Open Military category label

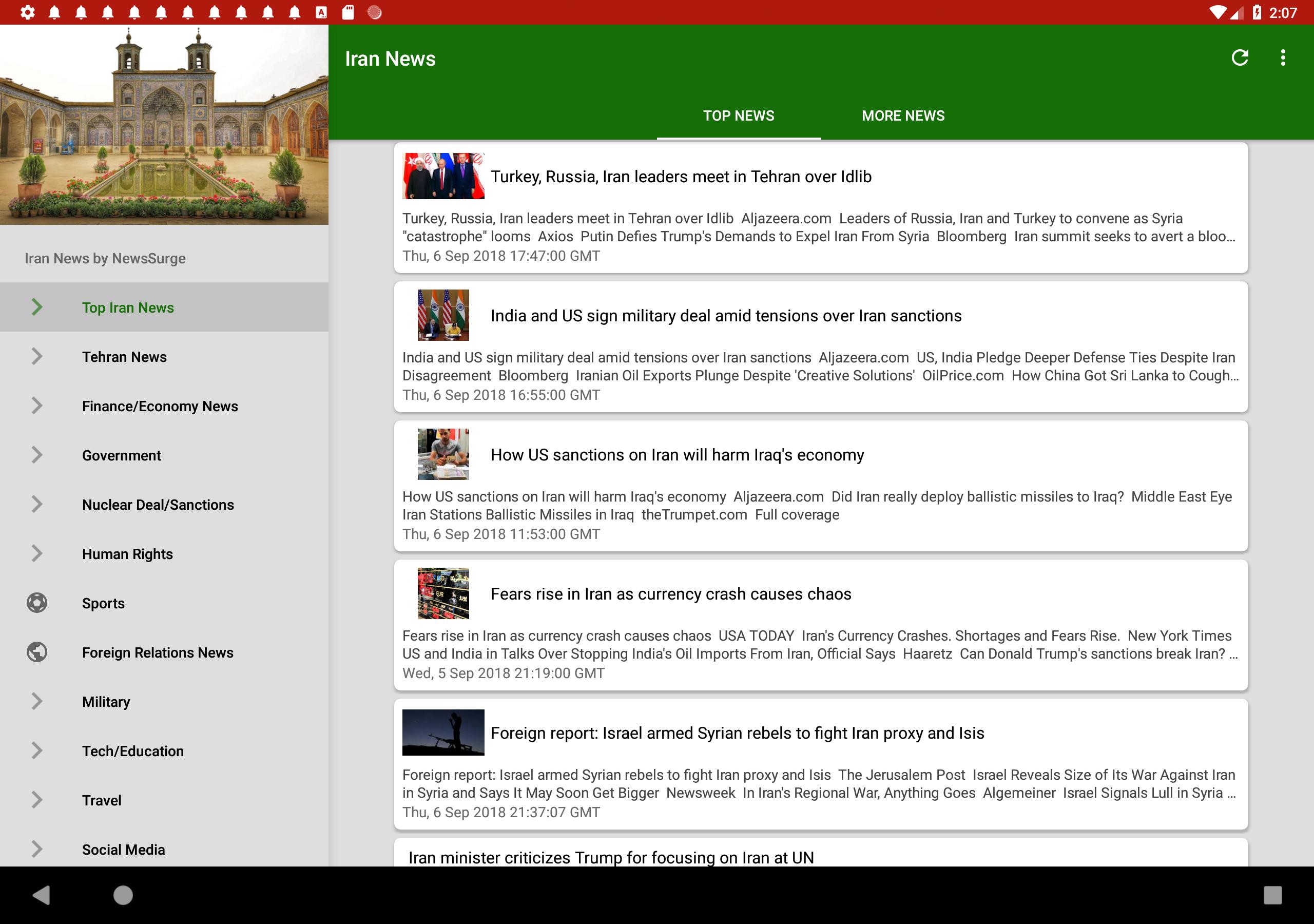coord(106,702)
